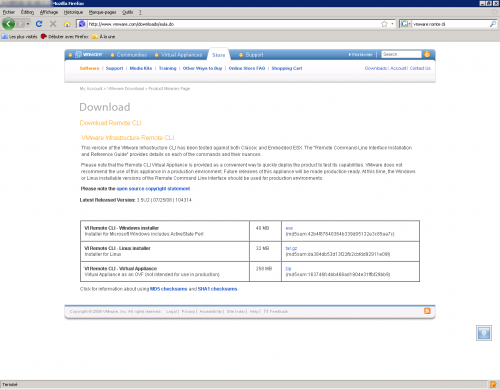Click the VMware search go button

427,54
